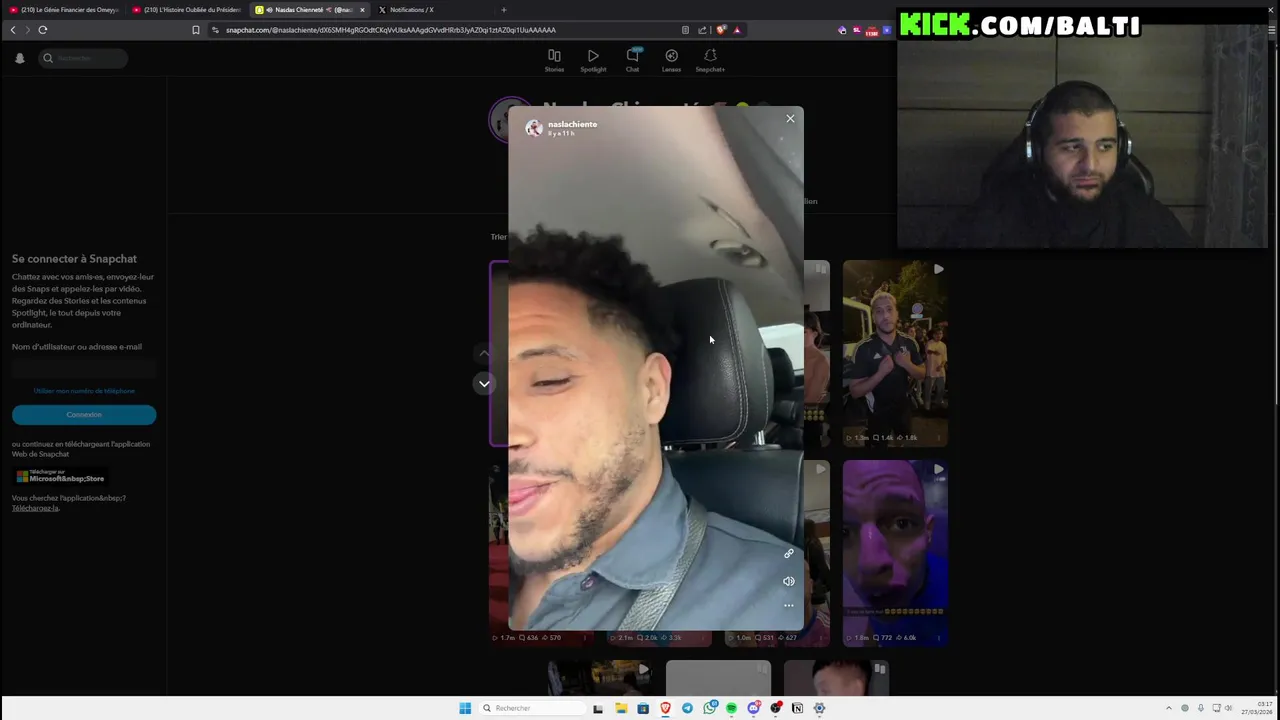
Task: Click the Connexion button
Action: pyautogui.click(x=84, y=415)
